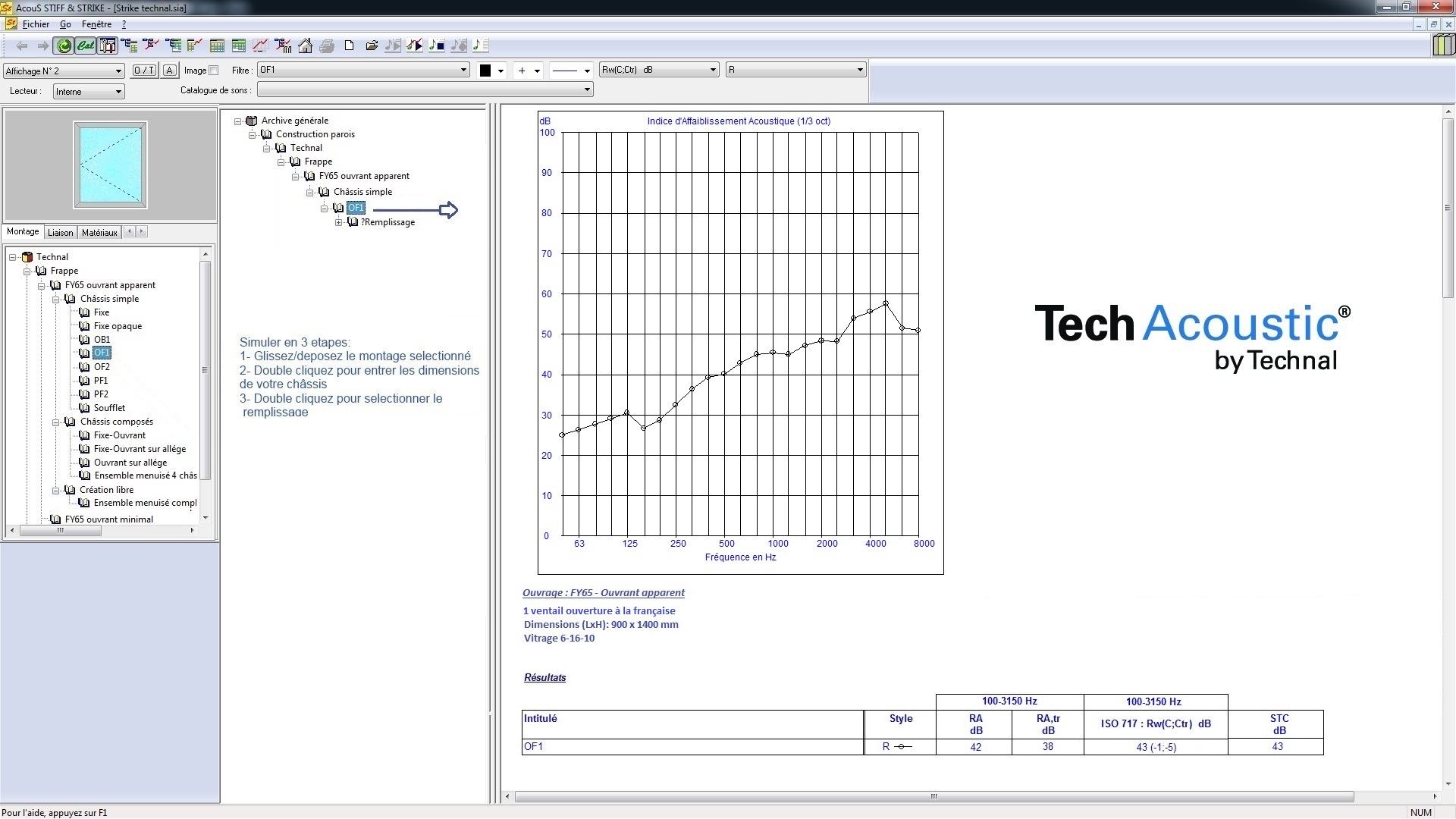Viewport: 1456px width, 819px height.
Task: Open the line style dropdown
Action: pyautogui.click(x=570, y=71)
